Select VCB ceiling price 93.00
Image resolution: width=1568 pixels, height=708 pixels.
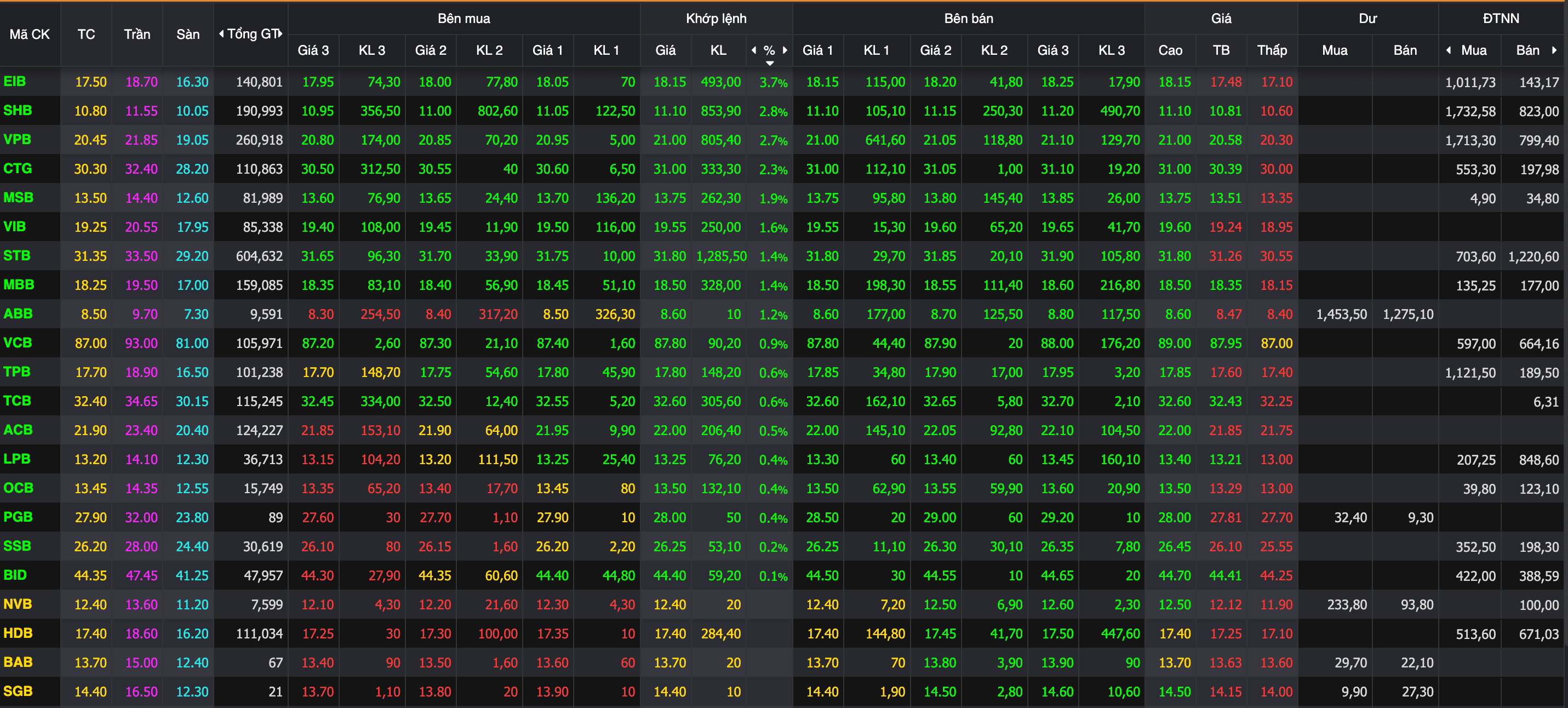tap(141, 344)
